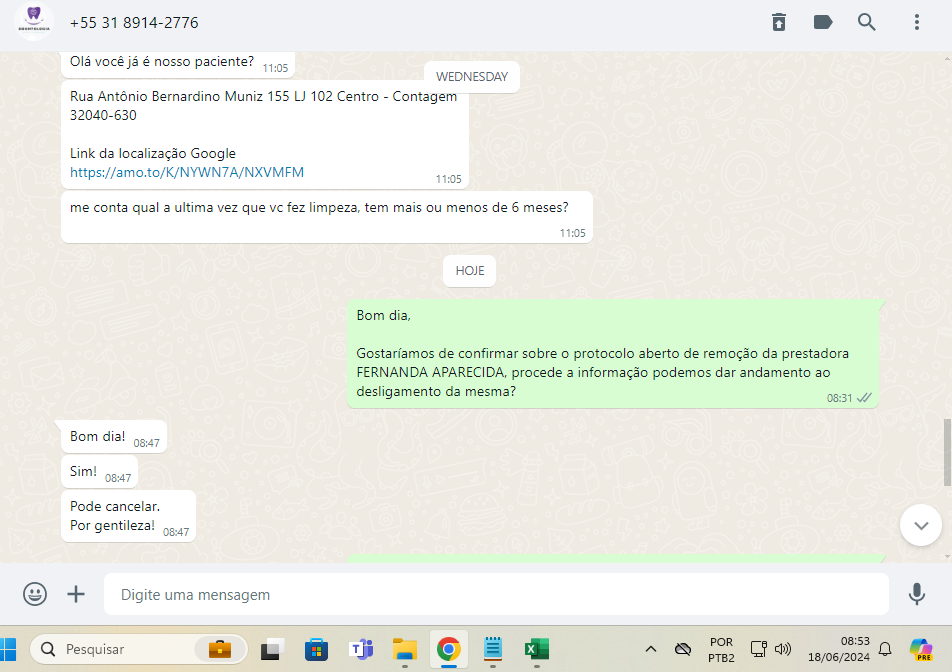Switch to Google Chrome in taskbar

pyautogui.click(x=449, y=649)
